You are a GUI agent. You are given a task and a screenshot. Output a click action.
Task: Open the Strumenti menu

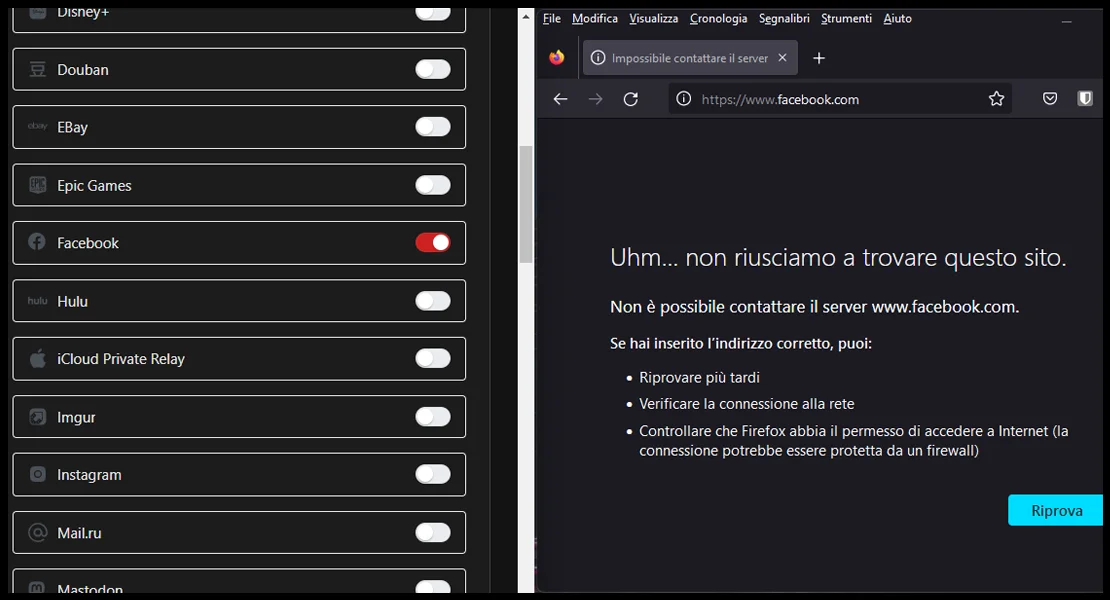pyautogui.click(x=846, y=18)
